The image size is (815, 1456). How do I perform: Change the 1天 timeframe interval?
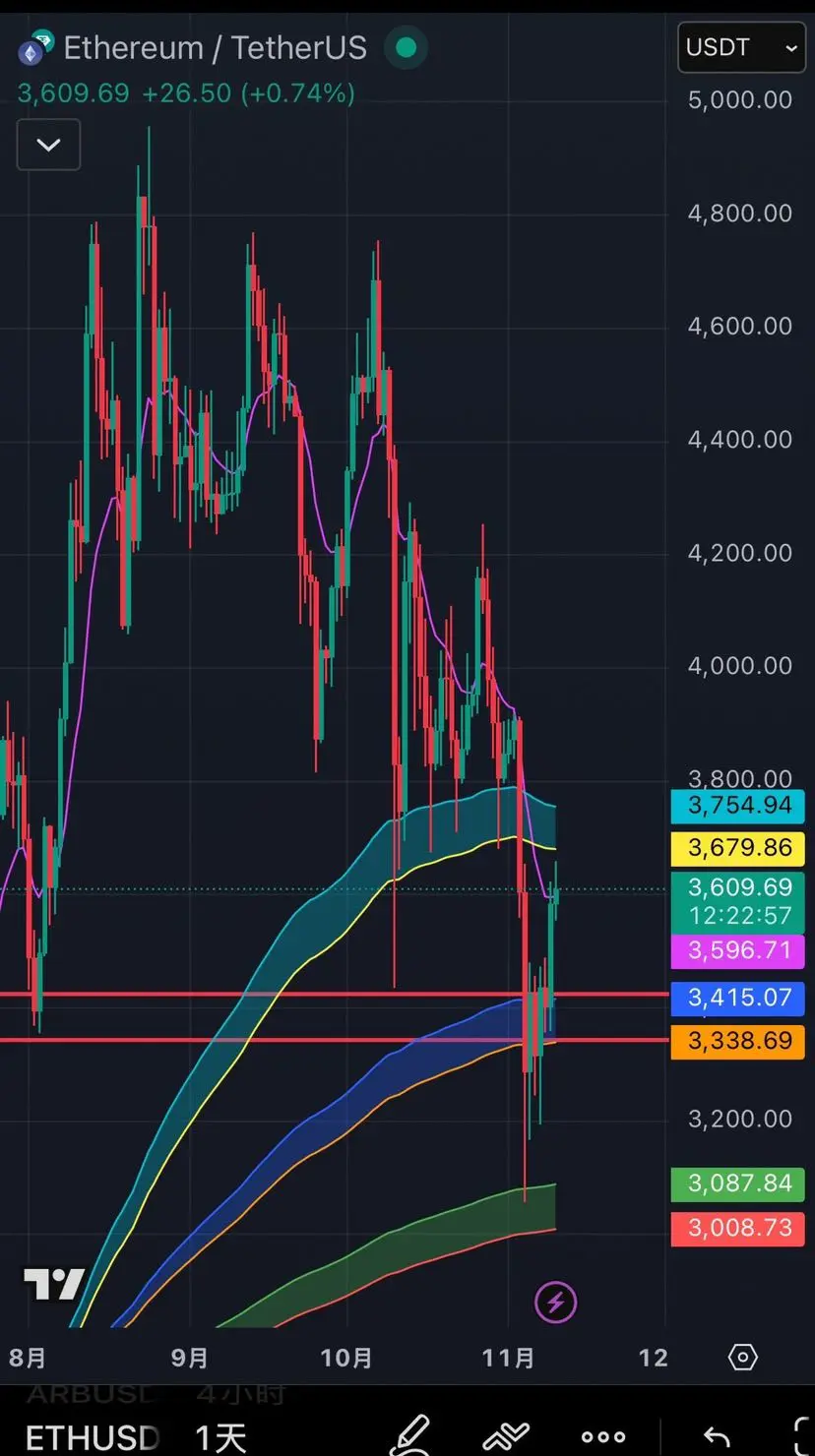(220, 1437)
